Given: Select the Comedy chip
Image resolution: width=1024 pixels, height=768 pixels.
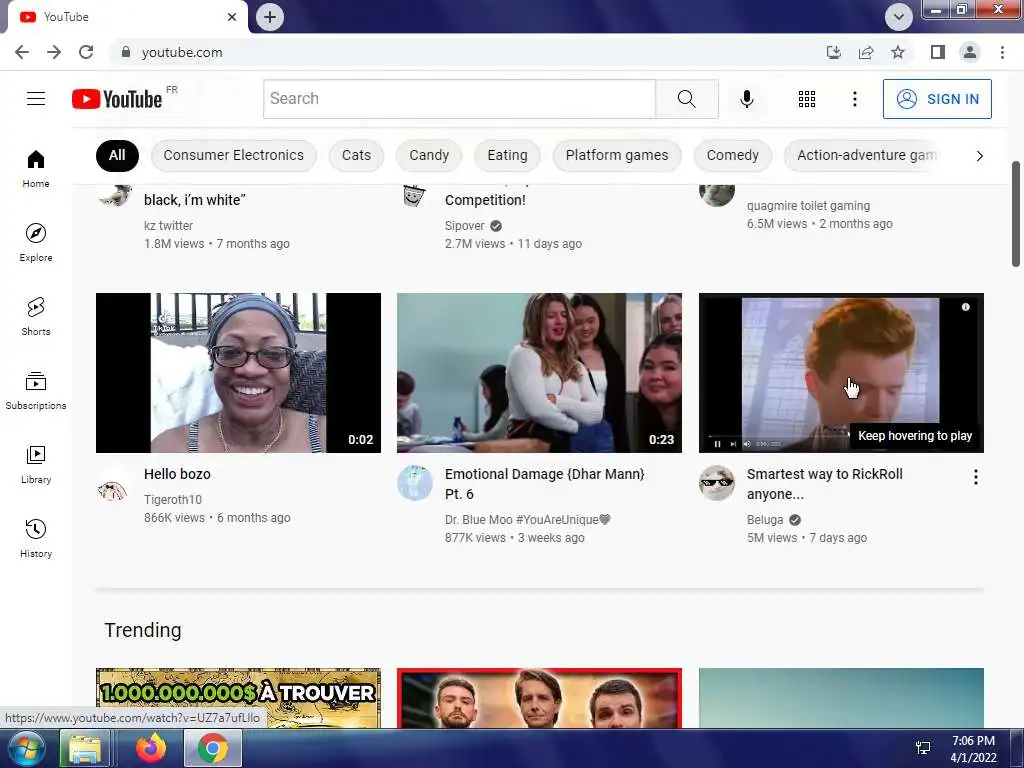Looking at the screenshot, I should 733,155.
